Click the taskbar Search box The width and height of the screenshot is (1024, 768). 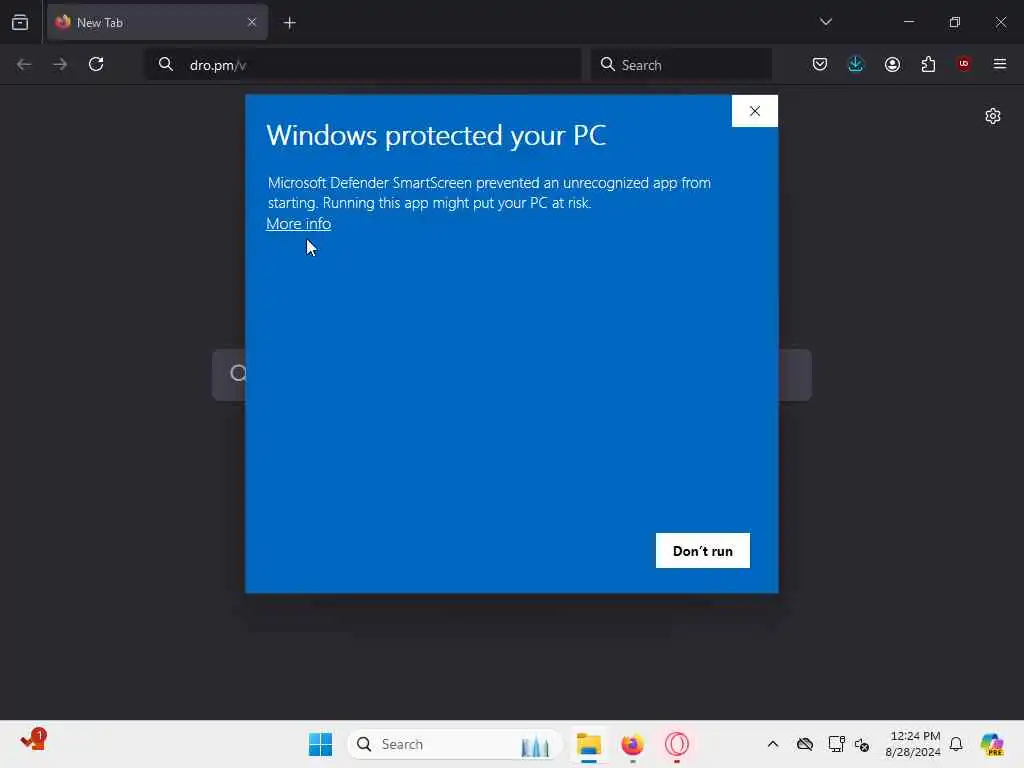(x=455, y=744)
